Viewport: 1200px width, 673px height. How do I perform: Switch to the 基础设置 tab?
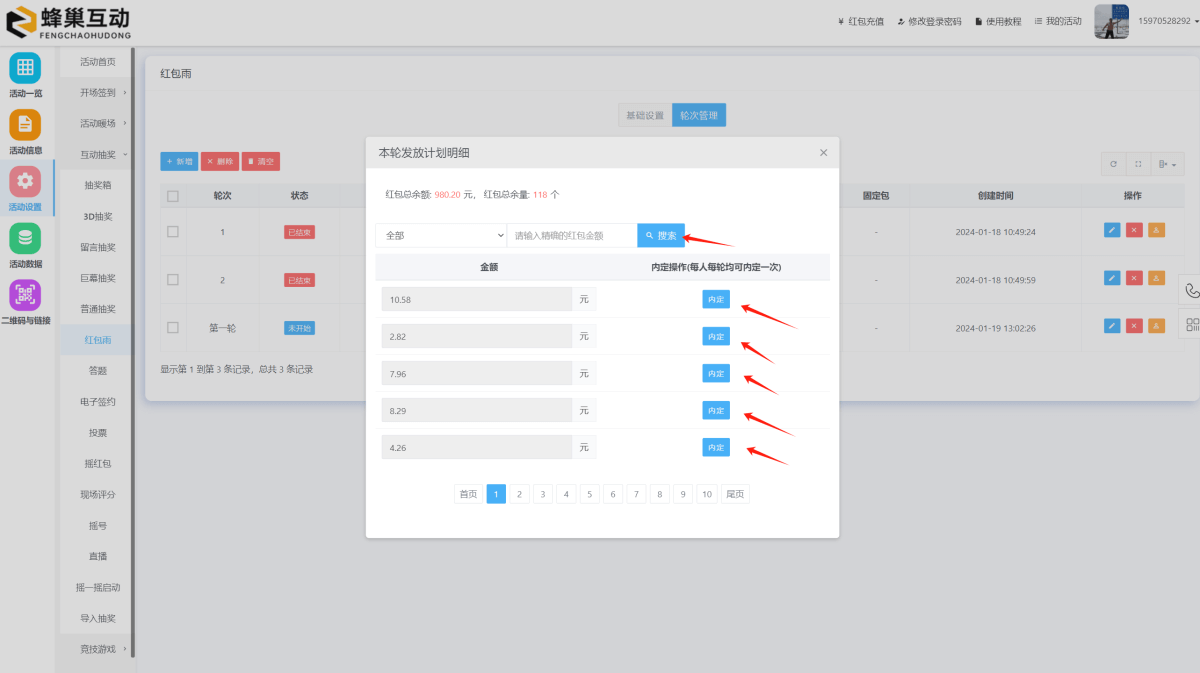pos(644,115)
